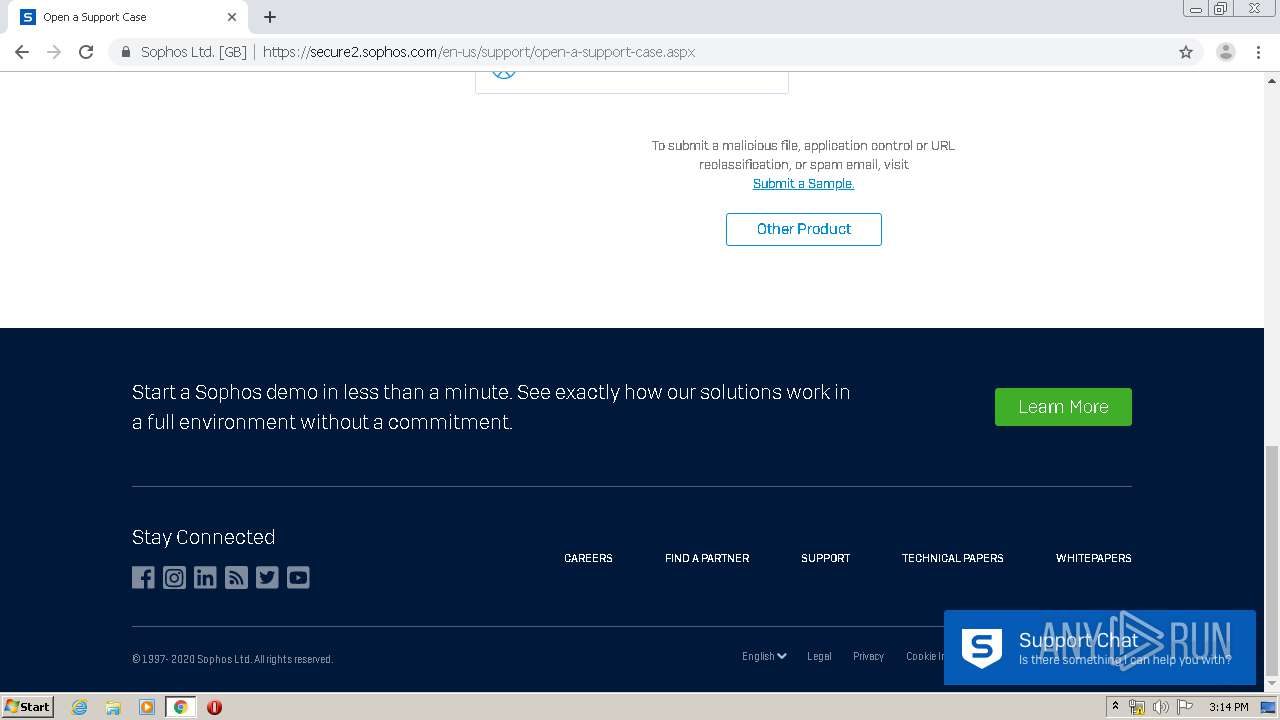Open Sophos Twitter icon
The image size is (1280, 720).
click(267, 578)
